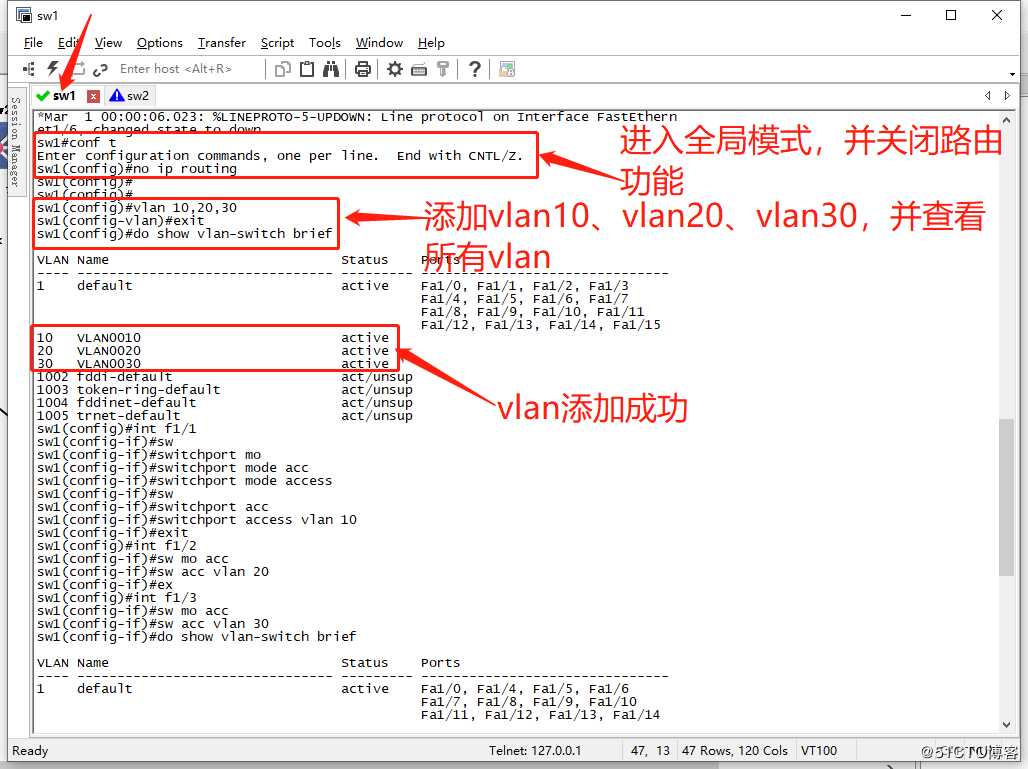1028x769 pixels.
Task: Click the 'fddinet-default' VLAN row
Action: tap(224, 403)
